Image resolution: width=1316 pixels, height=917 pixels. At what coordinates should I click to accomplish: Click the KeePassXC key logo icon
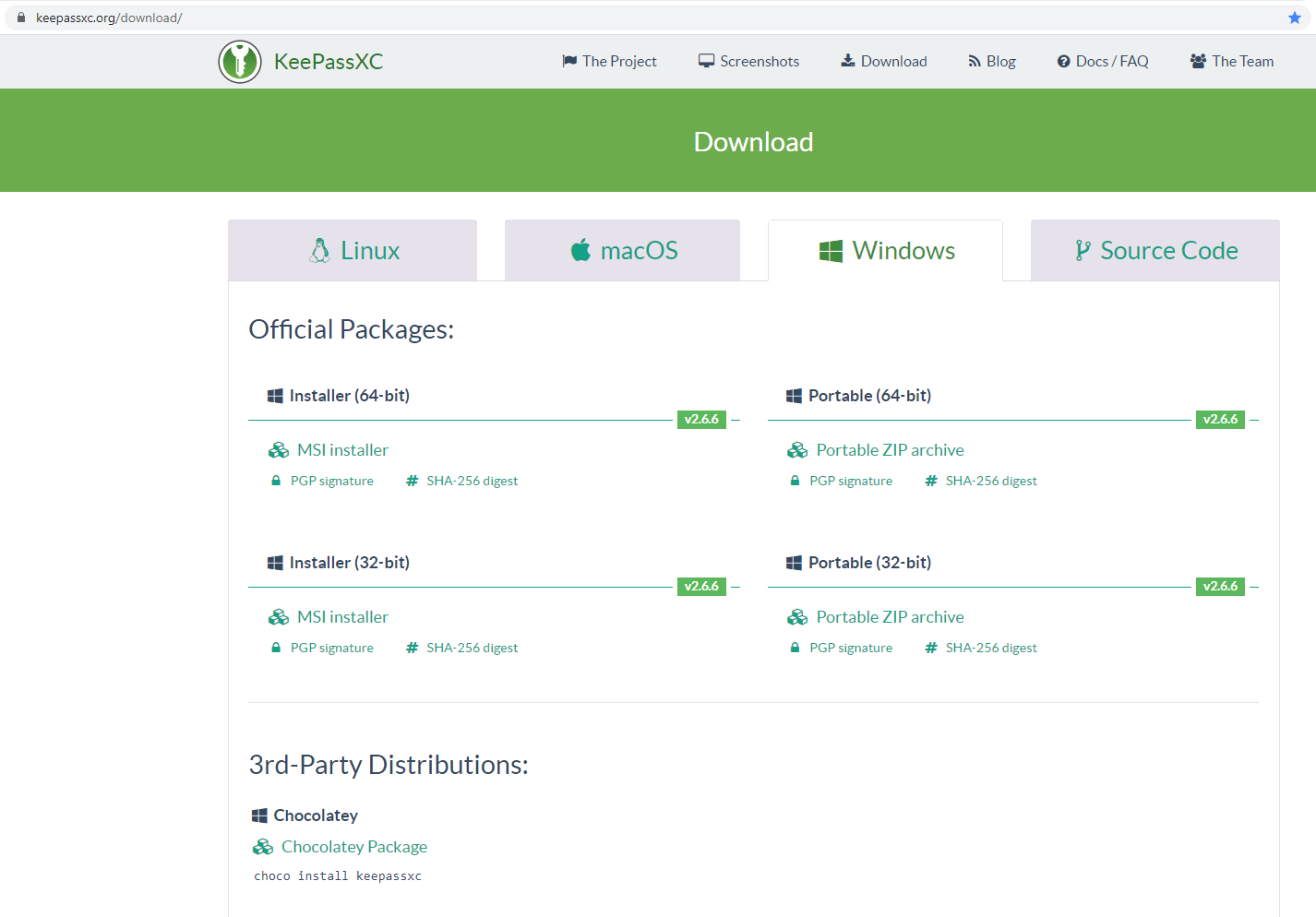coord(240,62)
